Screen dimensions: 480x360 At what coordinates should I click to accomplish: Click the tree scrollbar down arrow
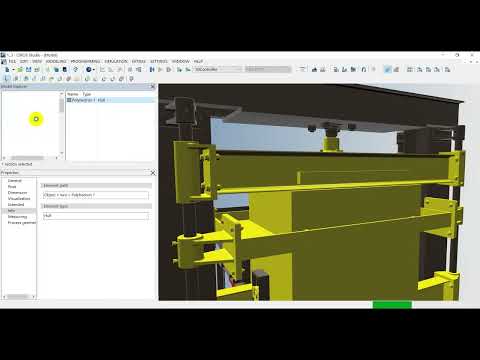(61, 154)
